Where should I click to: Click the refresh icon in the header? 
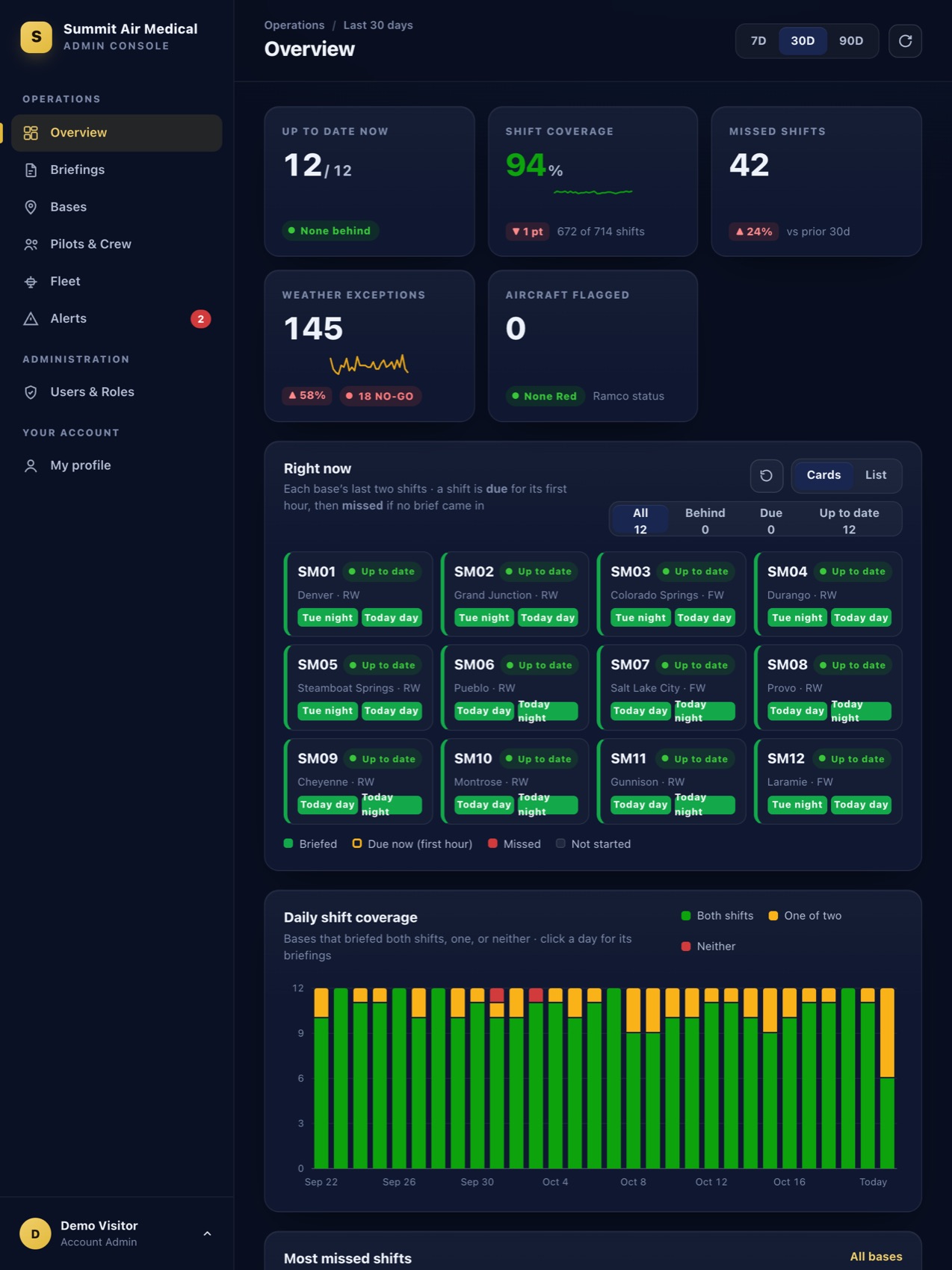905,41
